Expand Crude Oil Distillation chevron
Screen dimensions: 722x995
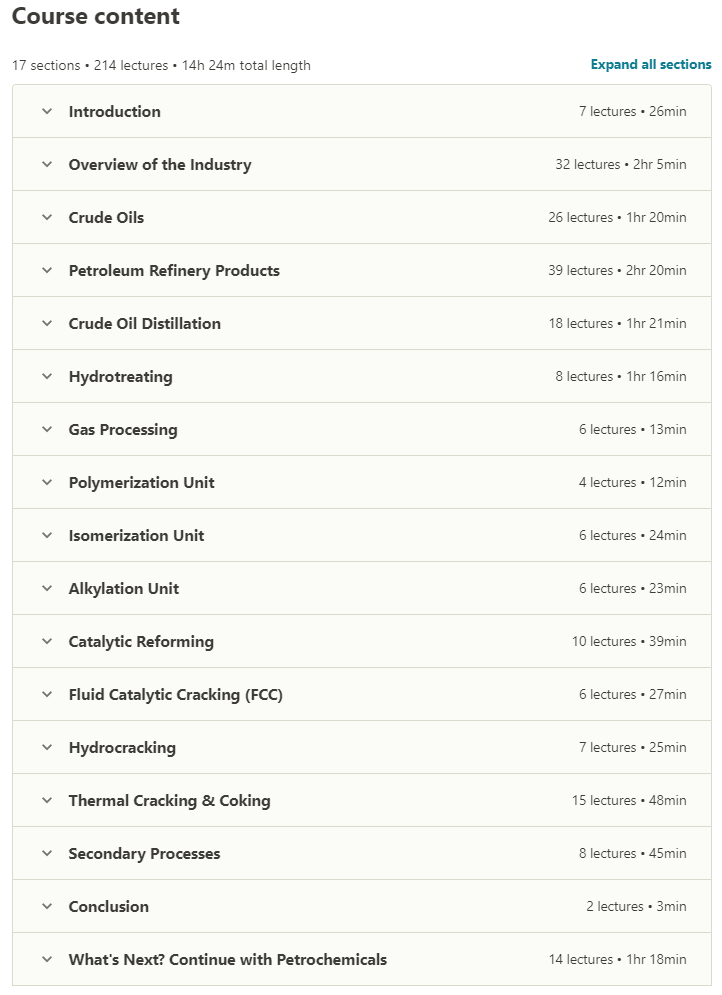point(46,324)
